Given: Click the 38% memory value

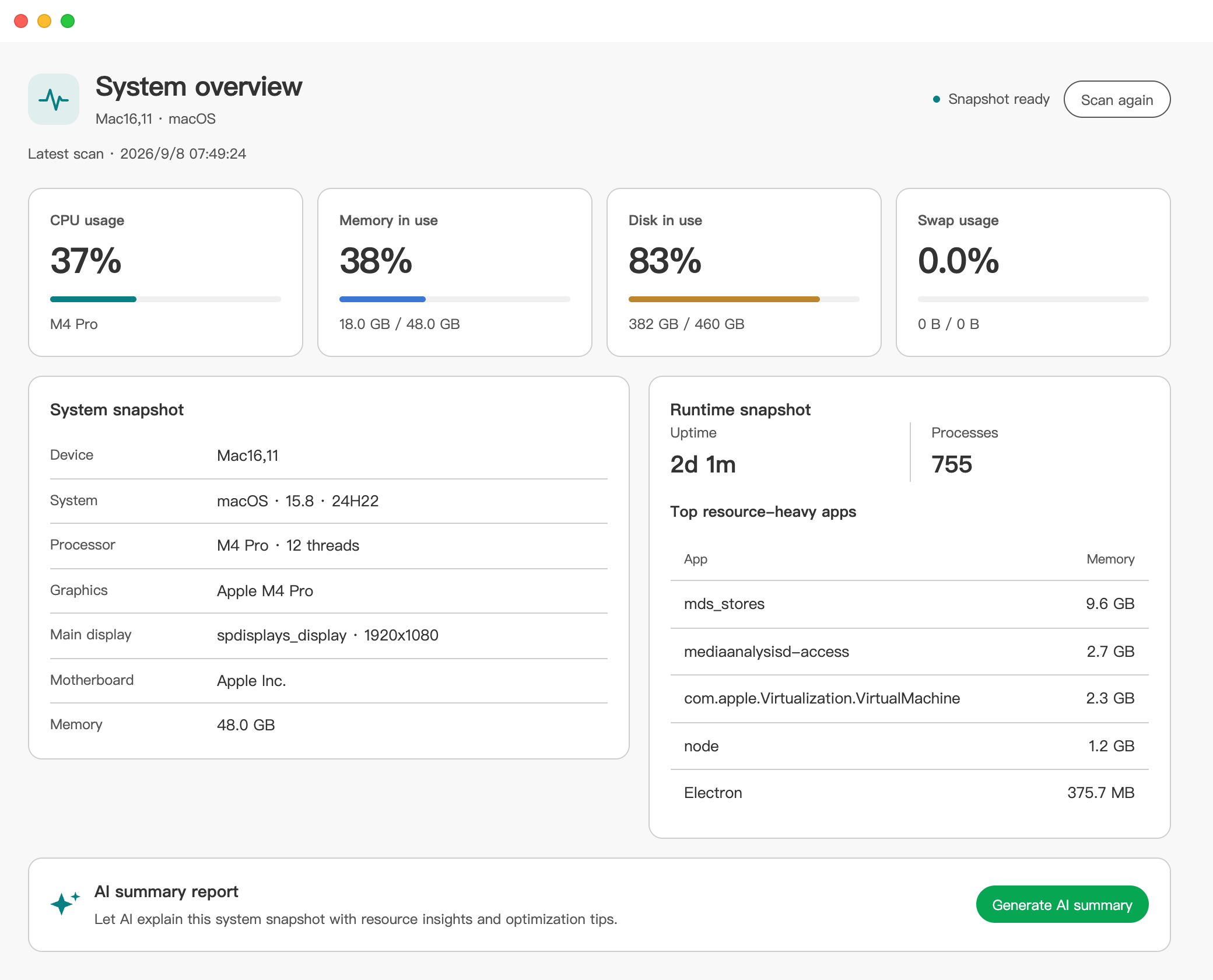Looking at the screenshot, I should pyautogui.click(x=376, y=260).
